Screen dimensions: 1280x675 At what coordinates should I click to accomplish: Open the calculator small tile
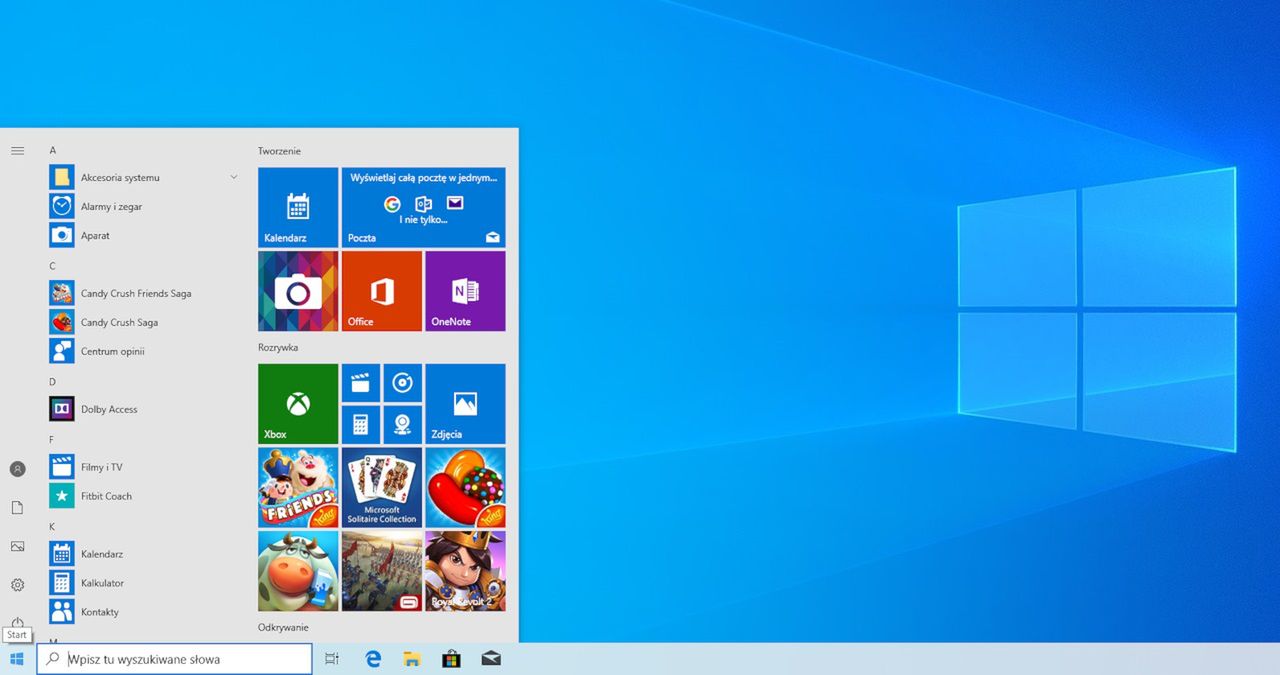[x=360, y=425]
